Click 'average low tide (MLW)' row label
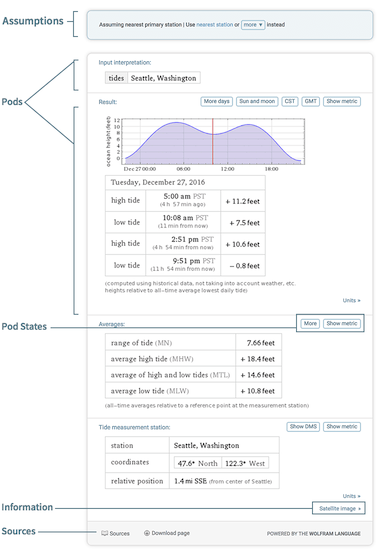Viewport: 381px width, 557px height. (150, 391)
